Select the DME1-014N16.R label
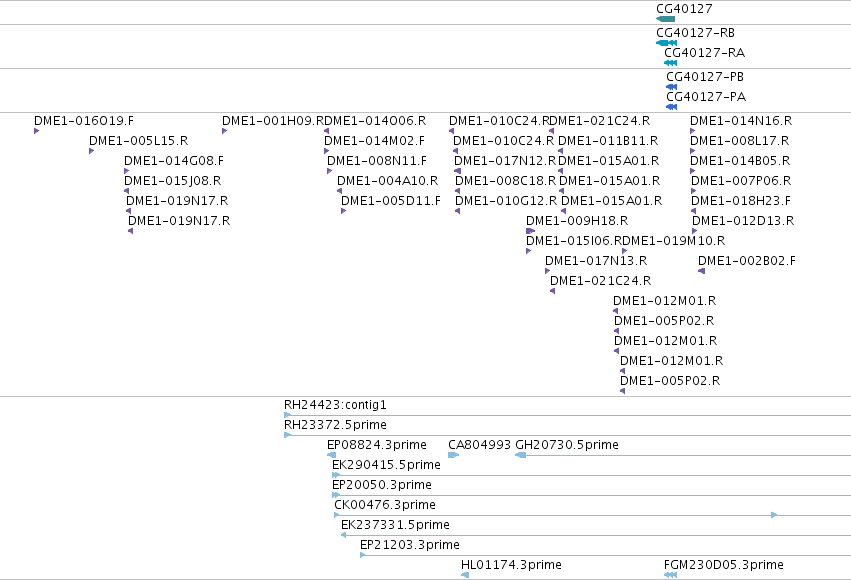Viewport: 851px width, 580px height. [741, 120]
